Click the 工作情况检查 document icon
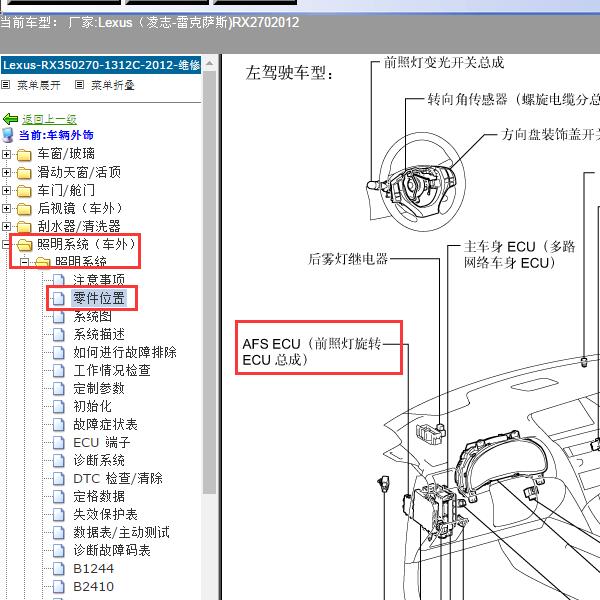The height and width of the screenshot is (600, 600). pyautogui.click(x=59, y=370)
